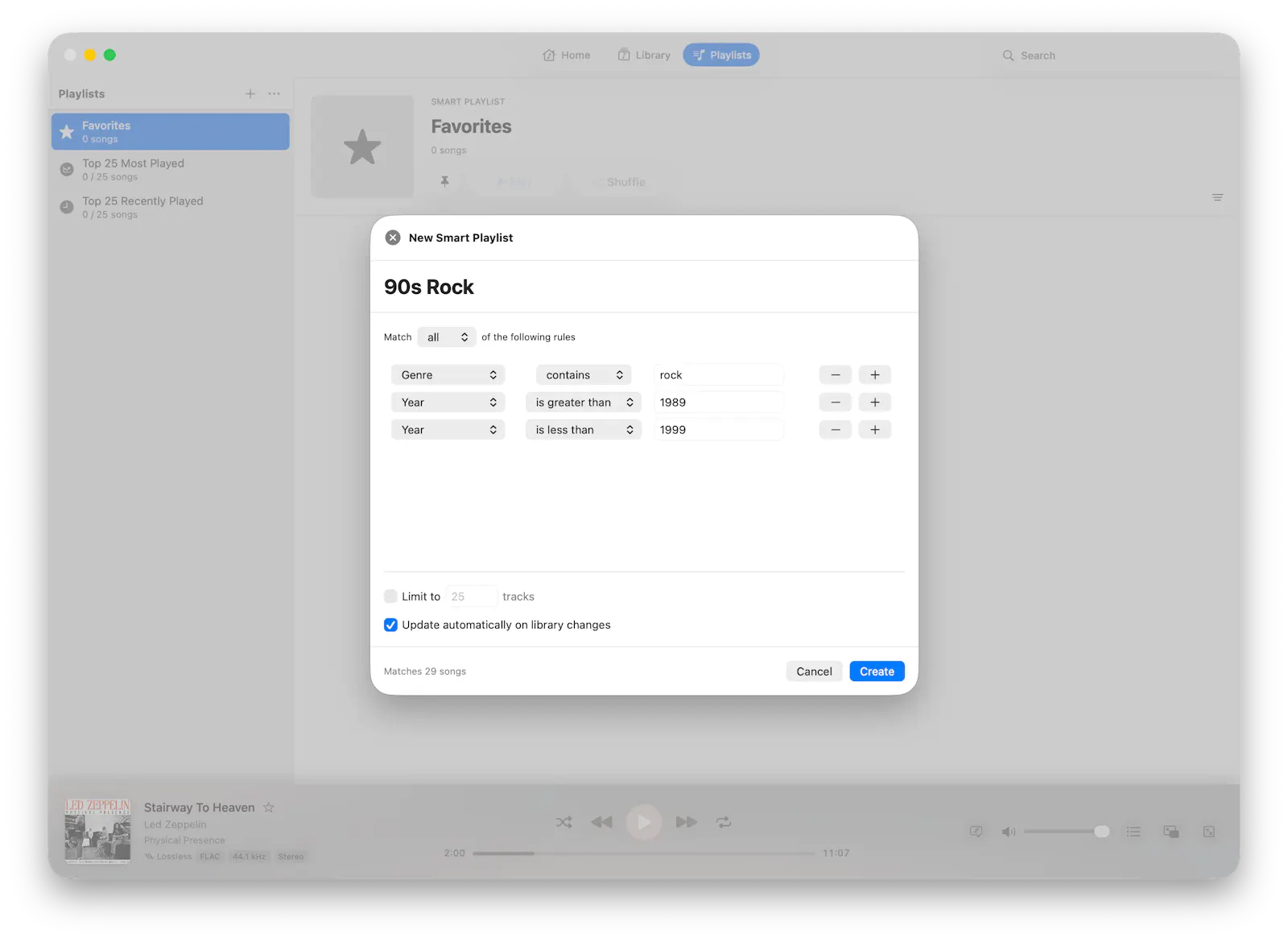Enter full screen player view
The width and height of the screenshot is (1288, 942).
click(x=1209, y=832)
